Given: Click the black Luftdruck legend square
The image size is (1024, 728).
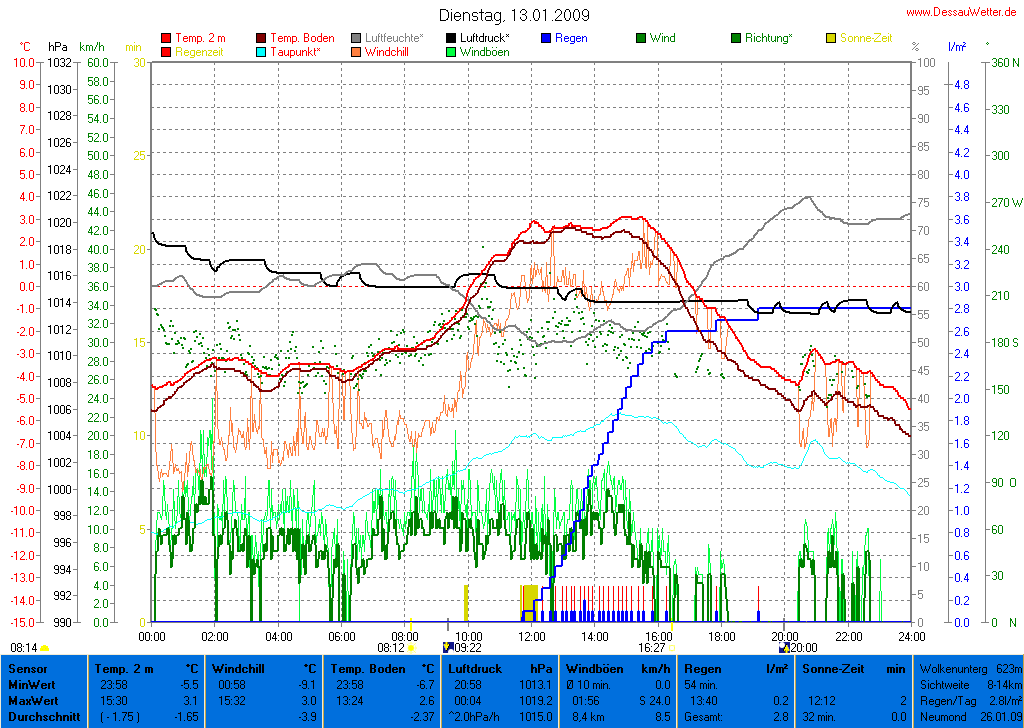Looking at the screenshot, I should tap(452, 38).
